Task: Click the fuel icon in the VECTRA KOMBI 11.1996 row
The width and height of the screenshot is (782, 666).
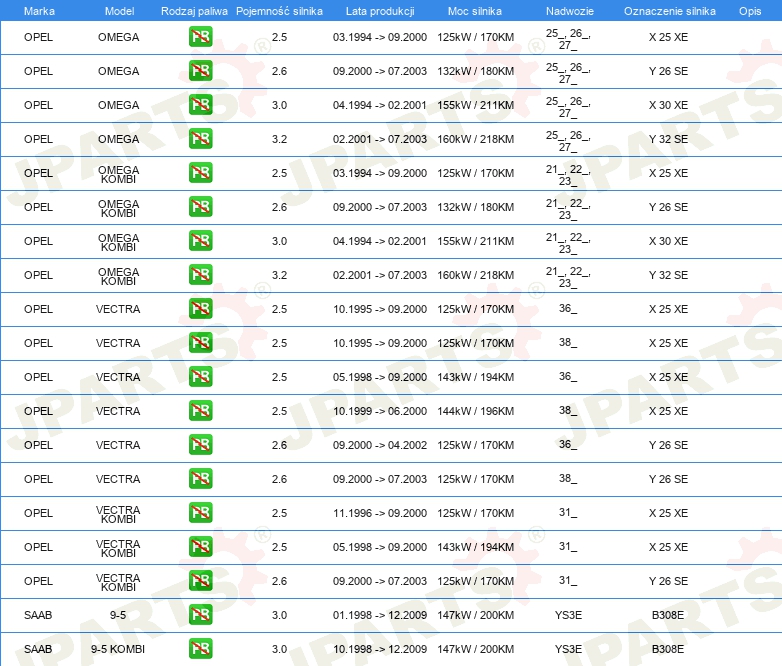Action: (x=200, y=512)
